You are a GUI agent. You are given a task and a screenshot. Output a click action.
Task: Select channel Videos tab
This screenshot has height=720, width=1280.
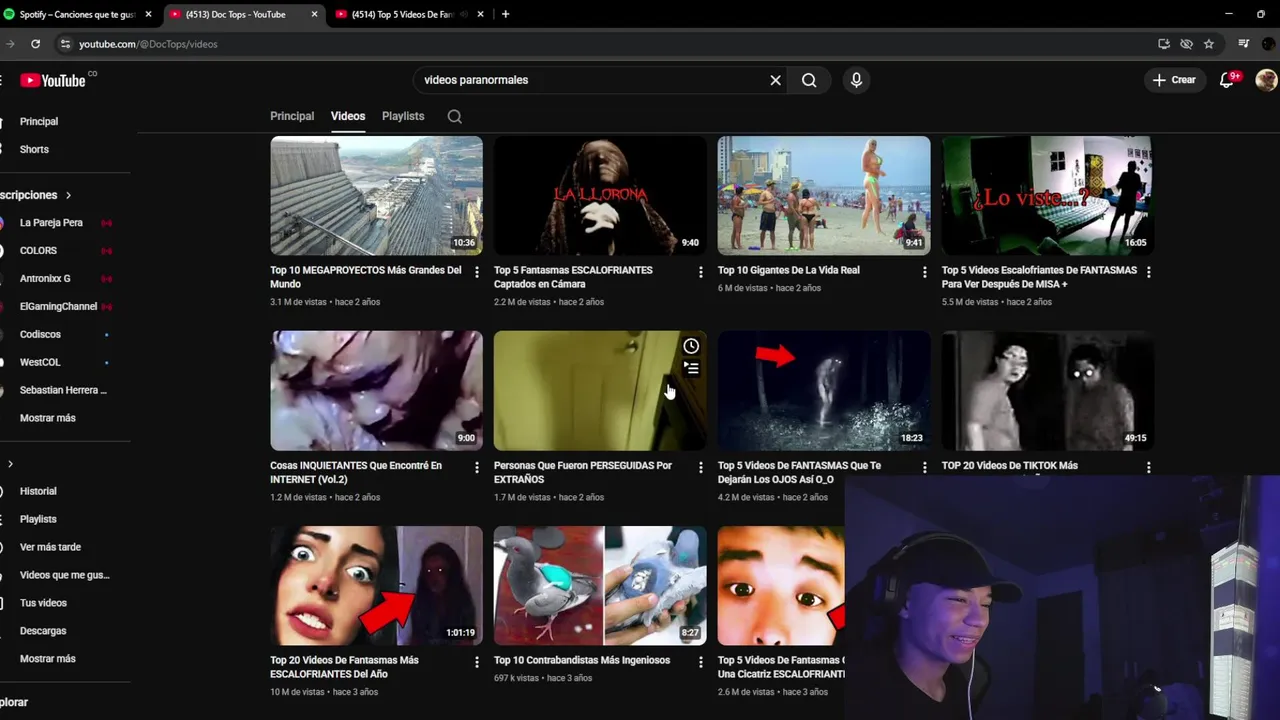[348, 116]
